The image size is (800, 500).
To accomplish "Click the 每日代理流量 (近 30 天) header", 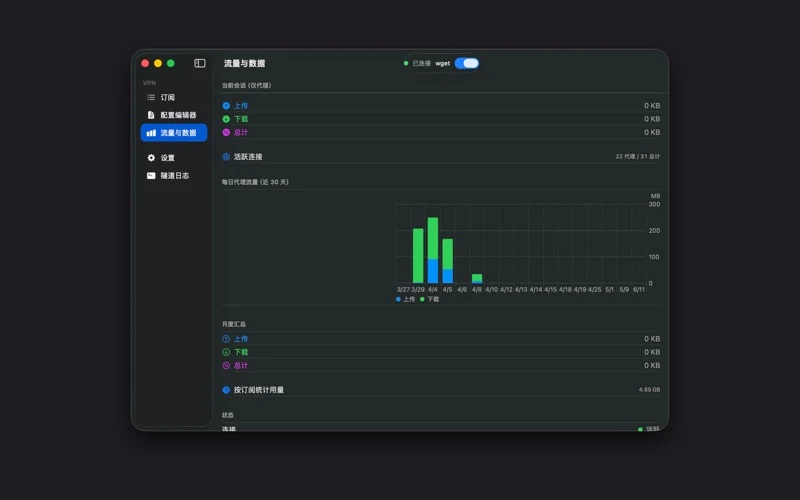I will (255, 182).
